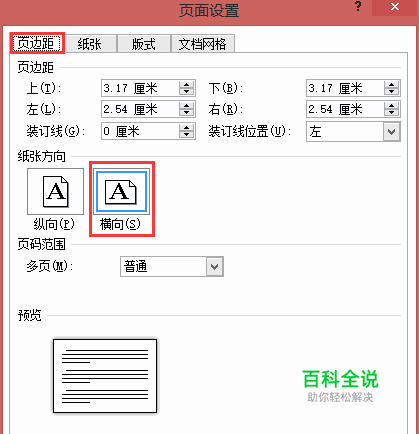Select the 横向 landscape orientation icon
Screen dimensions: 419x434
[121, 191]
